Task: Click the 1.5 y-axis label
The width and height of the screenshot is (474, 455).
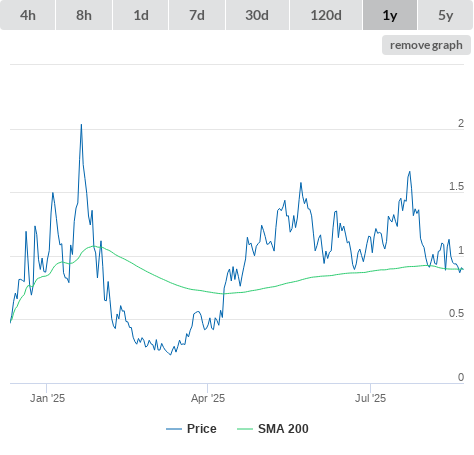Action: tap(456, 187)
